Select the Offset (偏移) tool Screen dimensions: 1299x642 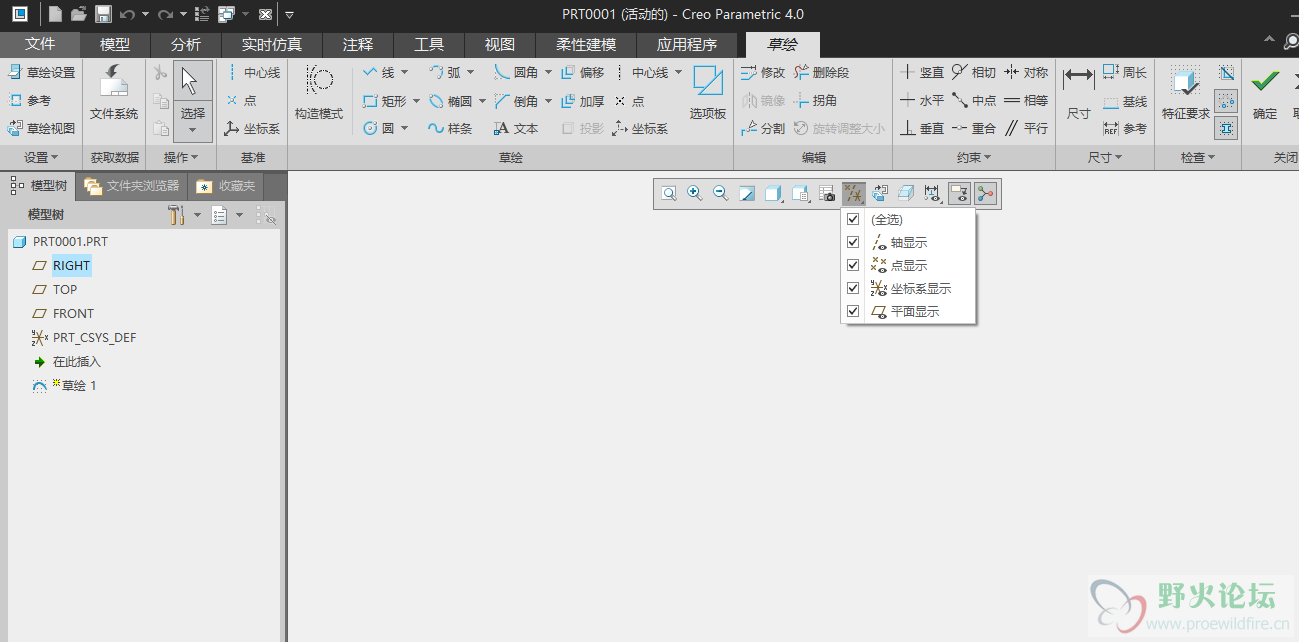(x=583, y=73)
